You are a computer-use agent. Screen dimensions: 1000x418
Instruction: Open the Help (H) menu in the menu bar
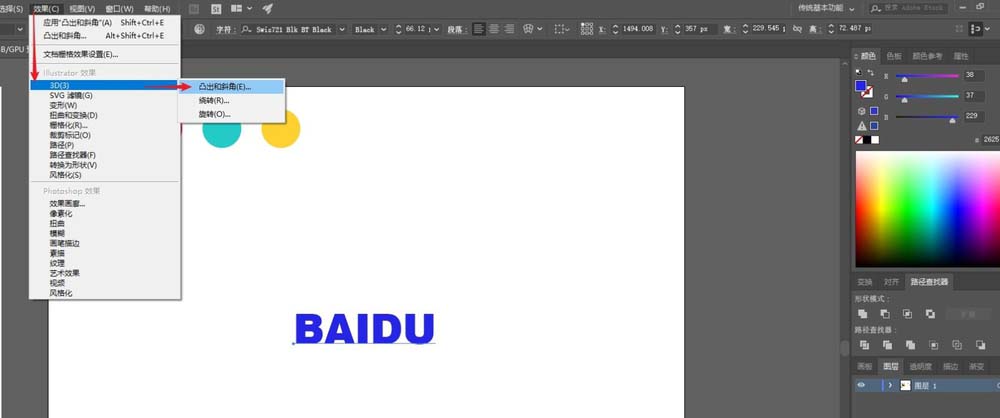[x=157, y=9]
